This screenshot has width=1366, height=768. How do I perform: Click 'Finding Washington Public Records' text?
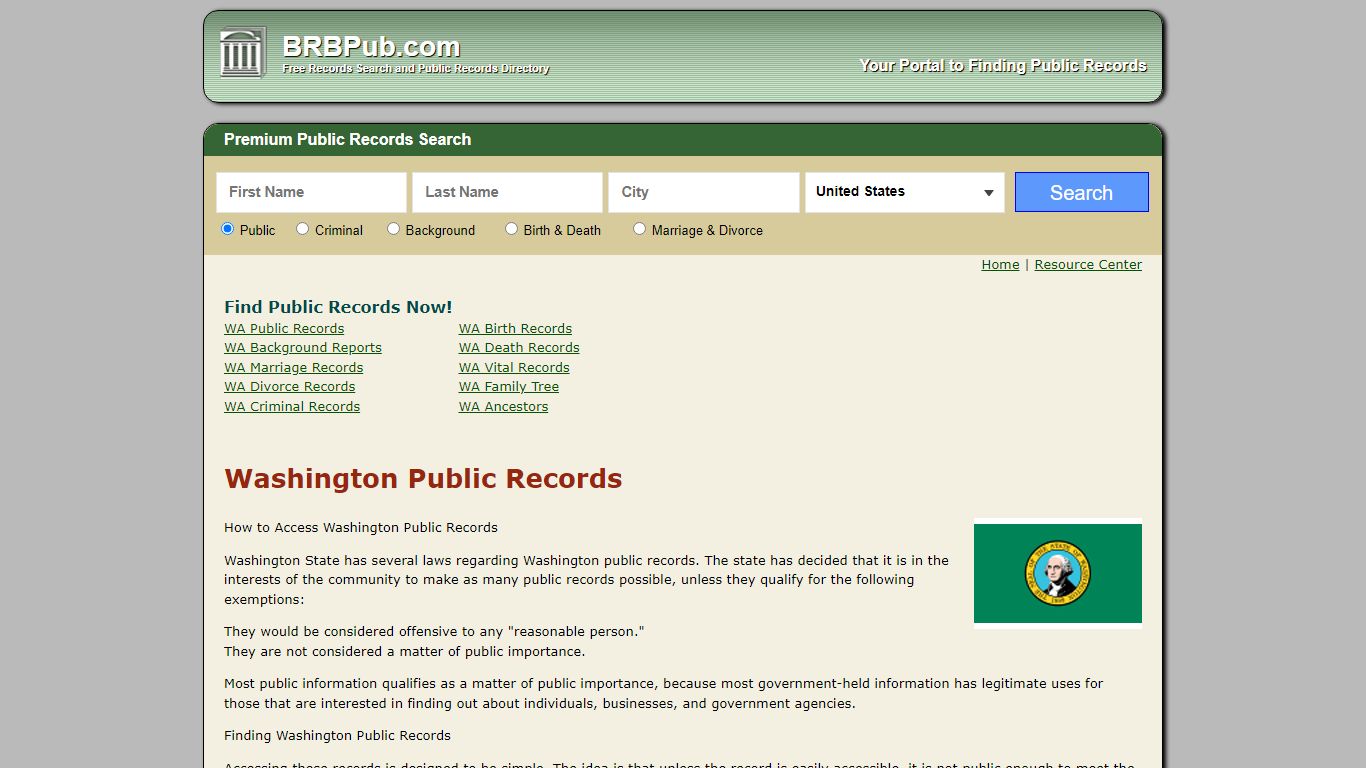[x=337, y=736]
